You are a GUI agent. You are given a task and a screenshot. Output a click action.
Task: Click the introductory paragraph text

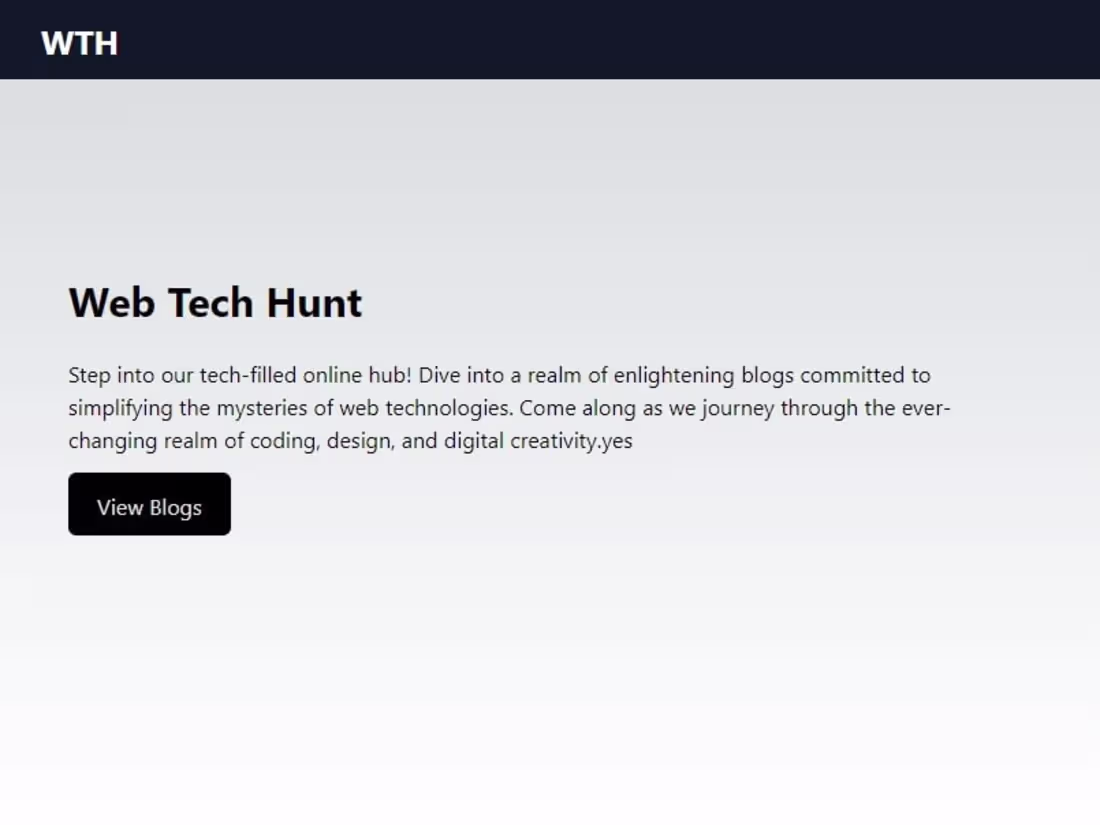[500, 407]
